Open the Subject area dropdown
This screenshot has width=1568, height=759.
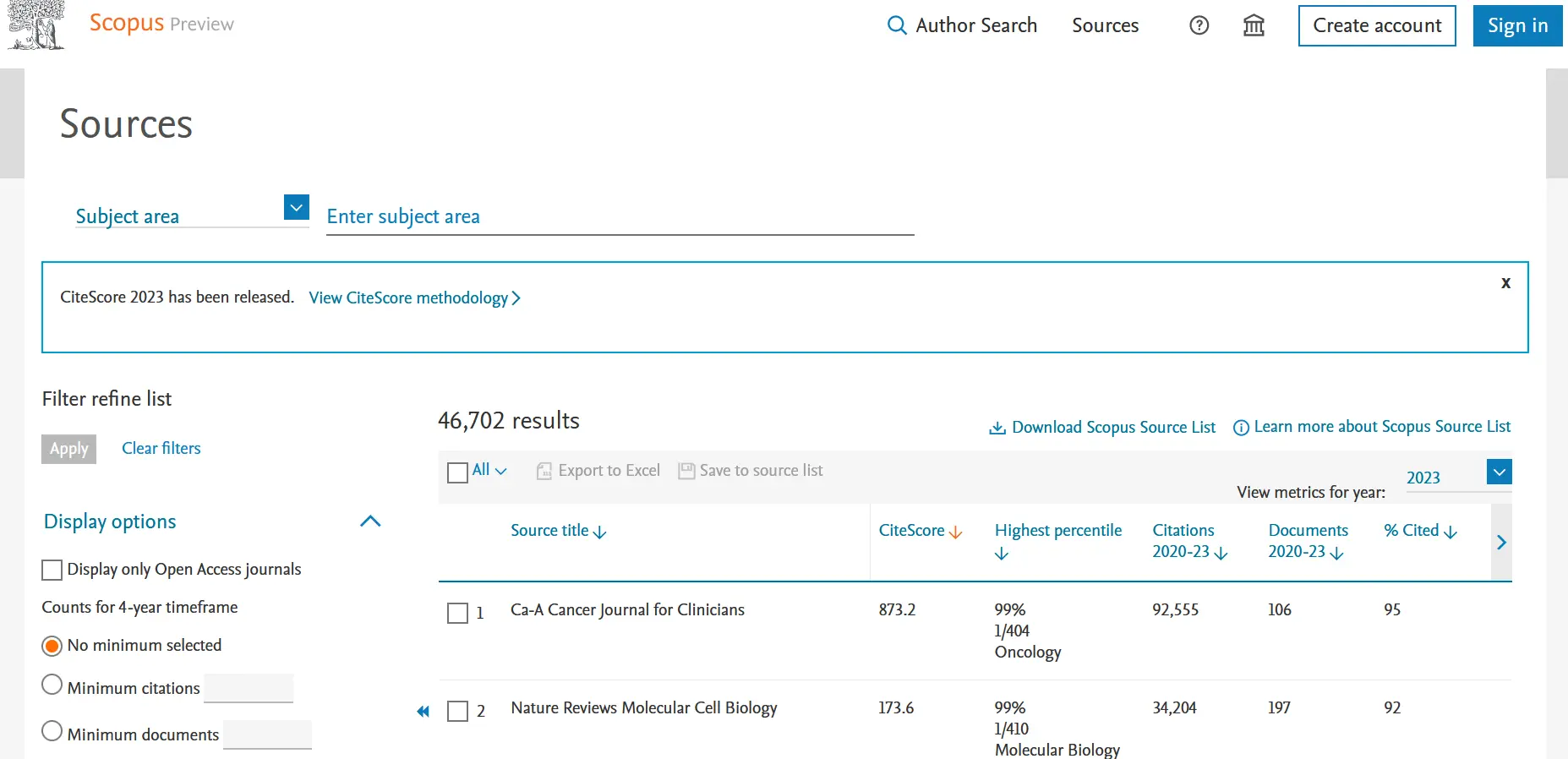tap(296, 207)
